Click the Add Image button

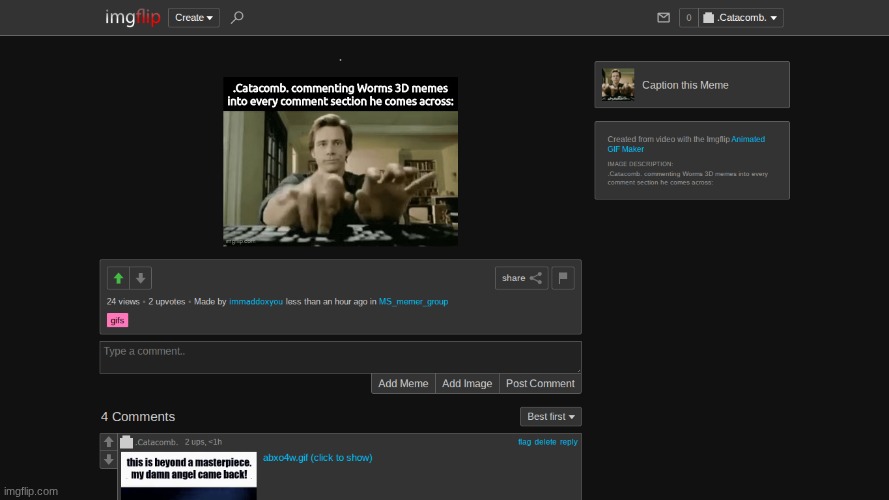click(467, 383)
